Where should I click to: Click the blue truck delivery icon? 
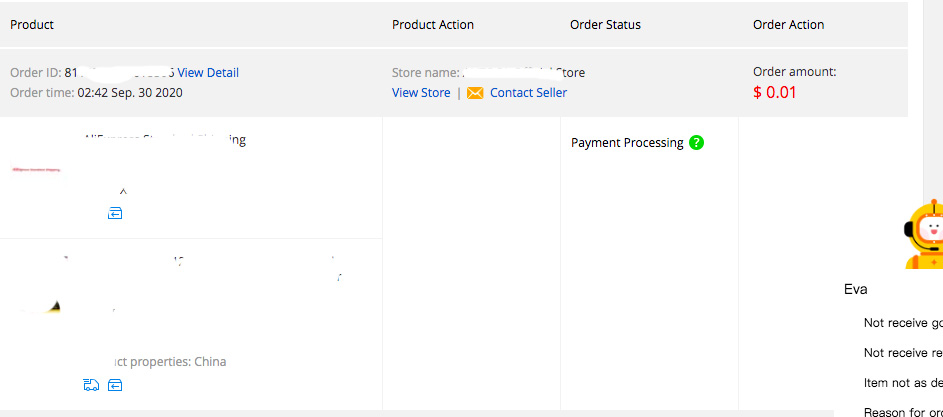(91, 385)
